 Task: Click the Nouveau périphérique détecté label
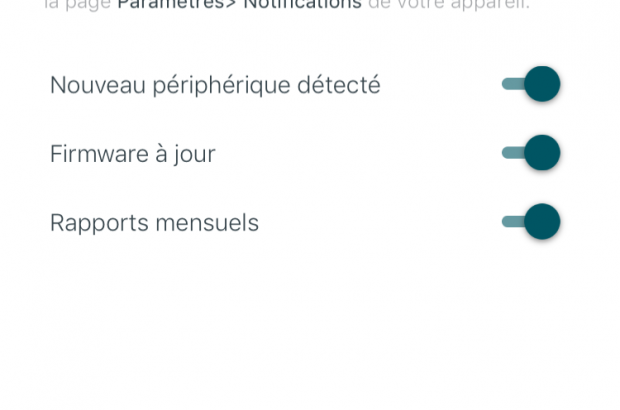click(x=215, y=85)
